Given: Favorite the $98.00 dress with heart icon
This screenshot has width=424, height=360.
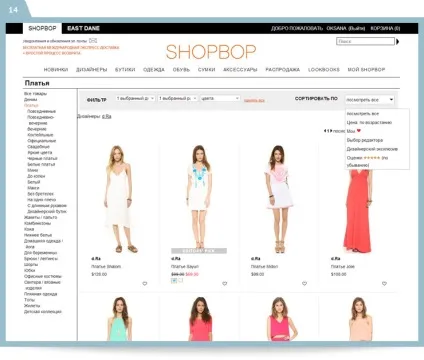Looking at the screenshot, I should (304, 284).
